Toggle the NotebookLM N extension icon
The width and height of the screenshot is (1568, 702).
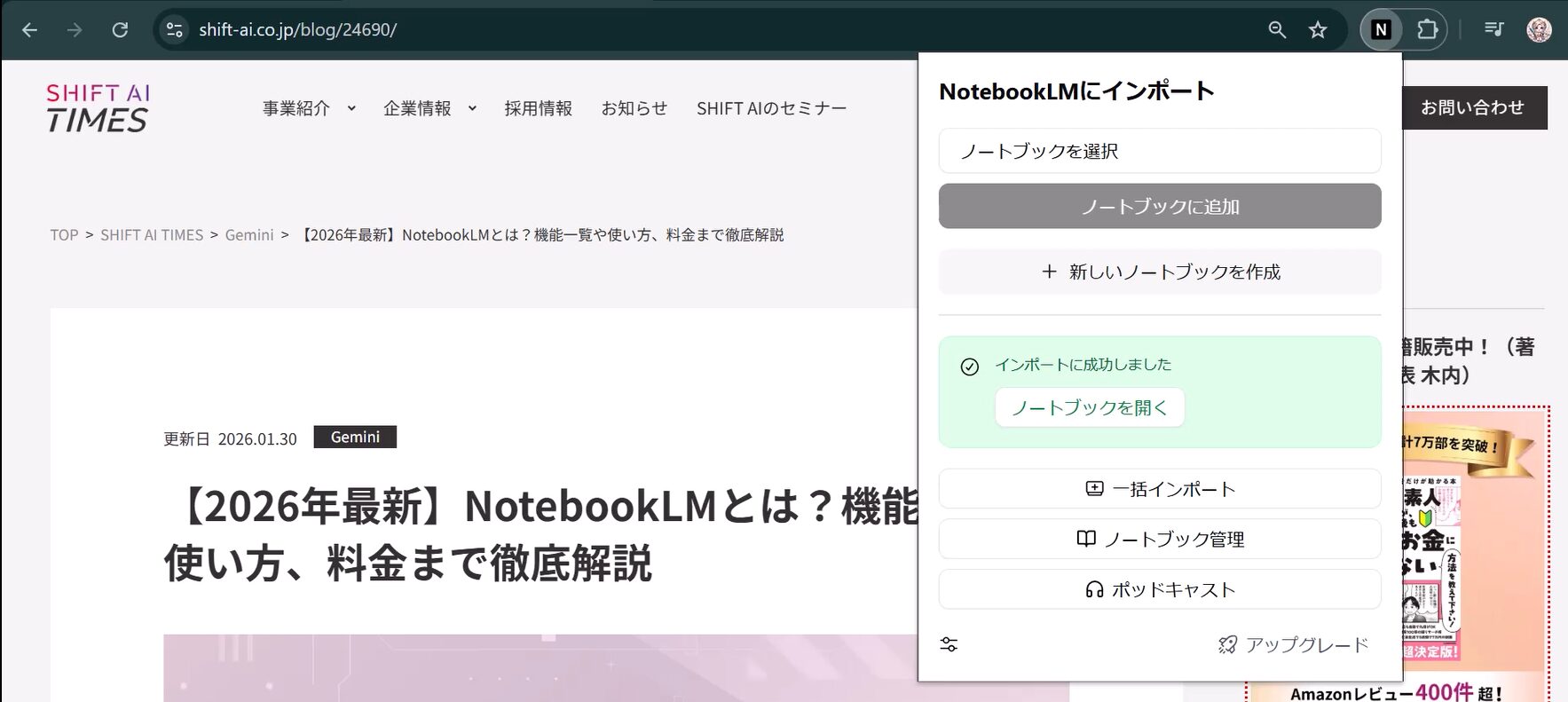(x=1381, y=30)
